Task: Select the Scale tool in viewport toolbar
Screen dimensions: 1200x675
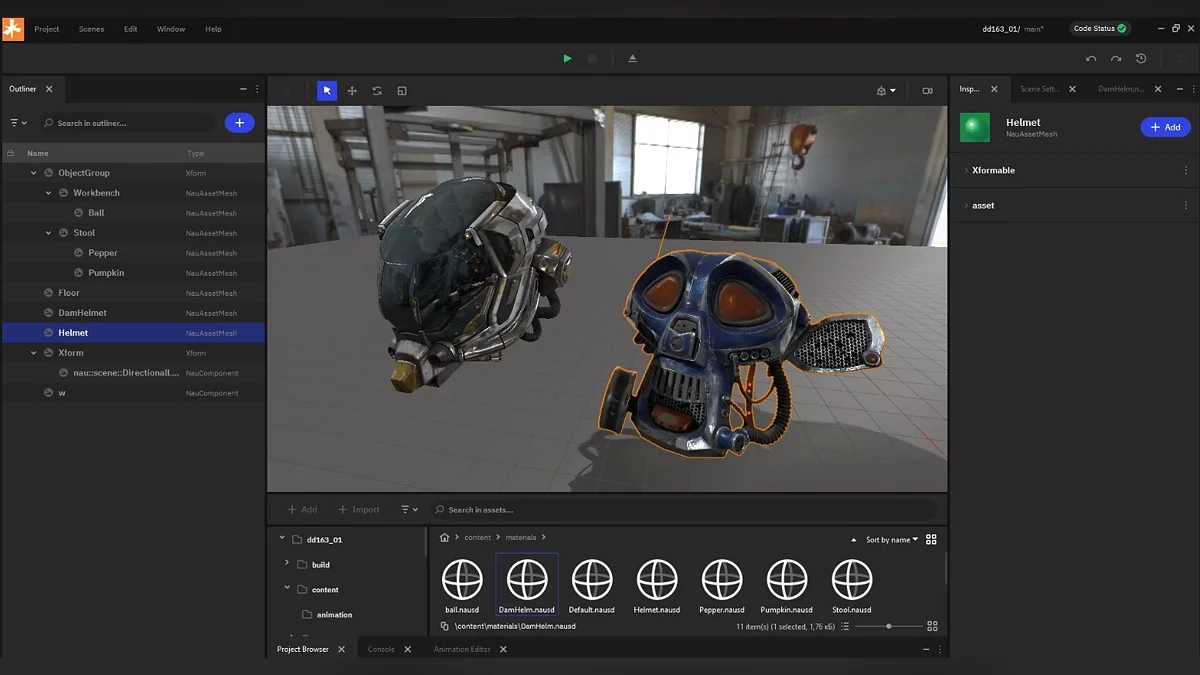Action: [x=402, y=91]
